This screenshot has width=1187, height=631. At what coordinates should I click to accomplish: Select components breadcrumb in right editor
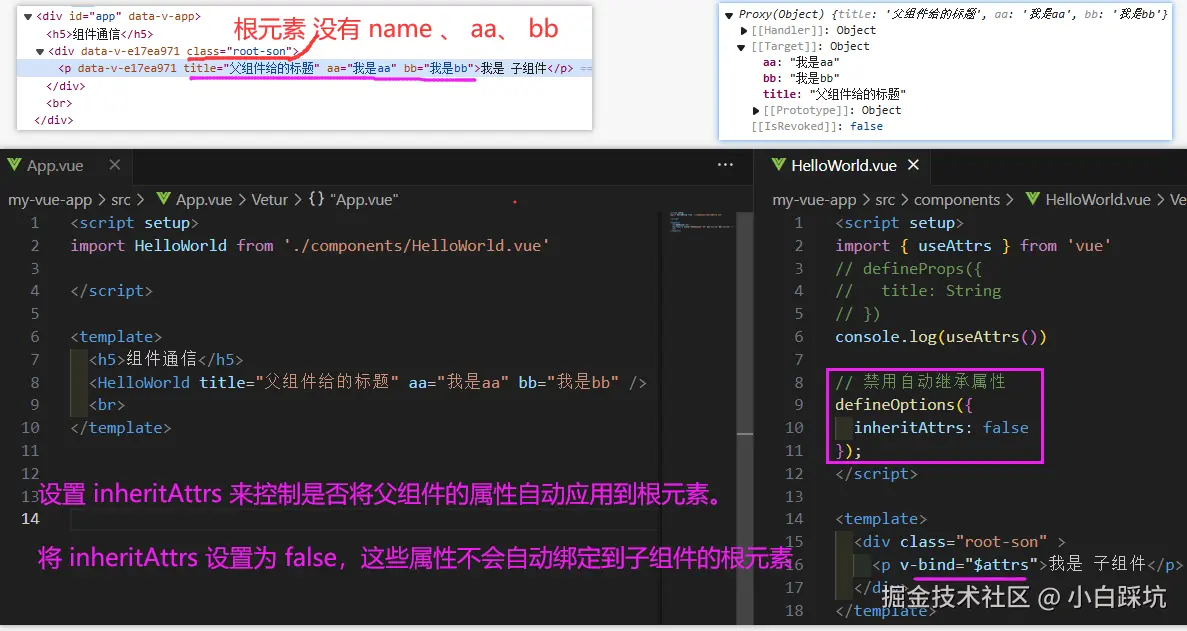[x=957, y=200]
